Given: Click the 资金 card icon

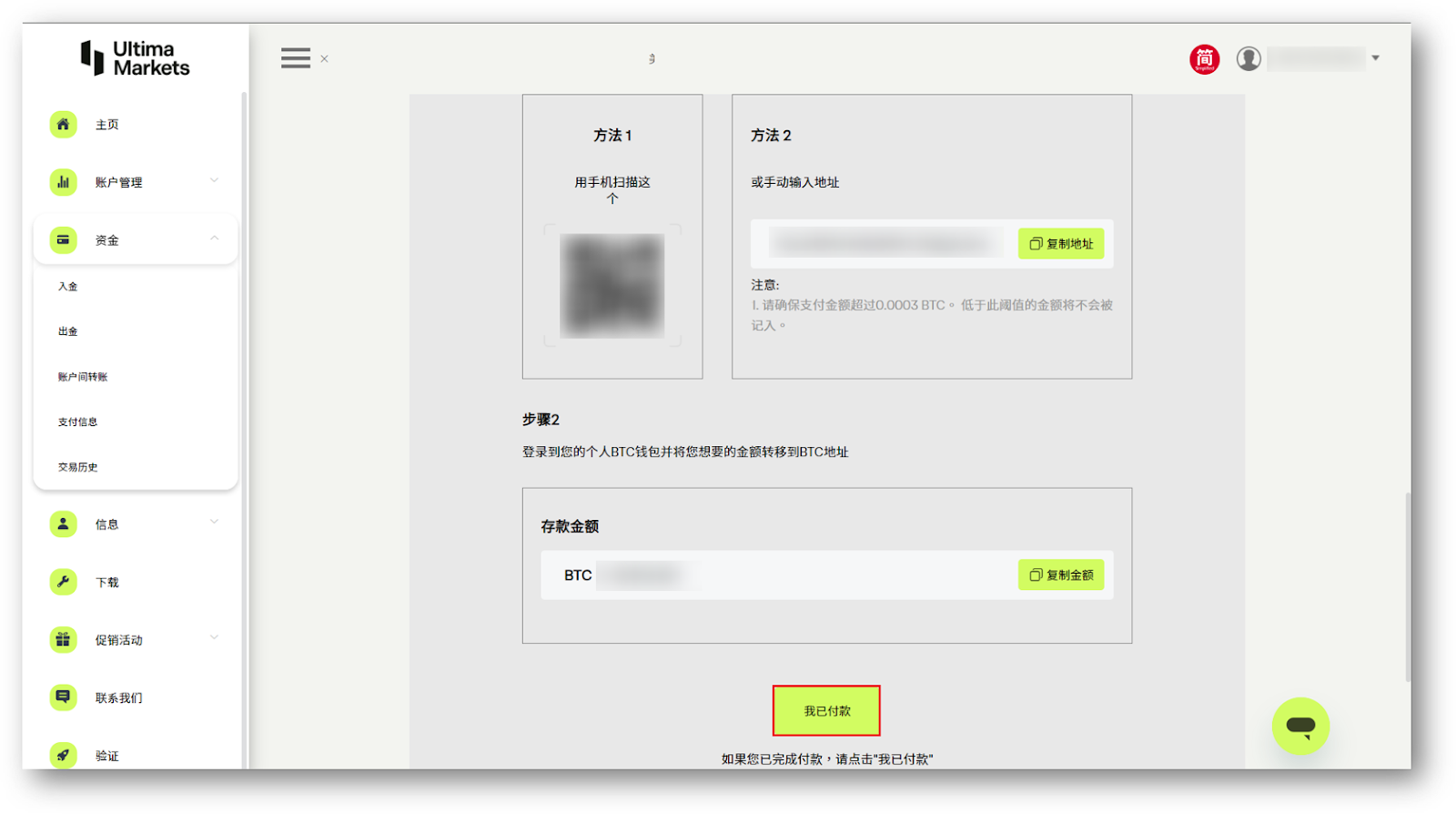Looking at the screenshot, I should pos(63,240).
